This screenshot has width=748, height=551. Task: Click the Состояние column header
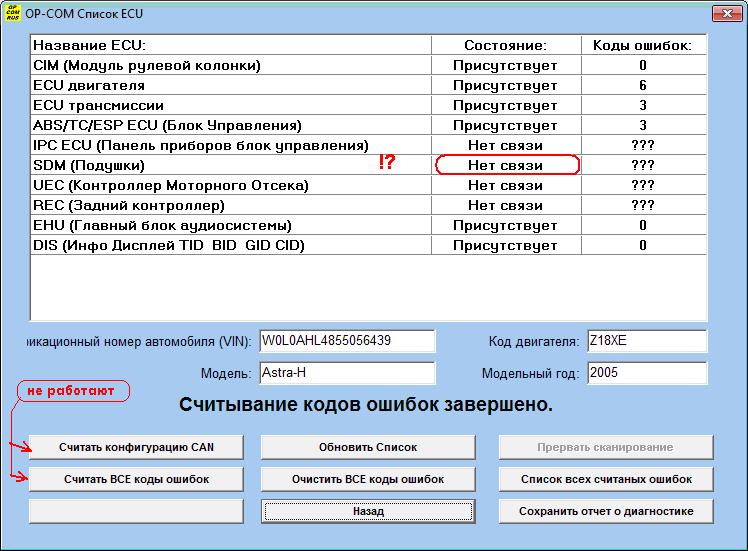coord(506,45)
